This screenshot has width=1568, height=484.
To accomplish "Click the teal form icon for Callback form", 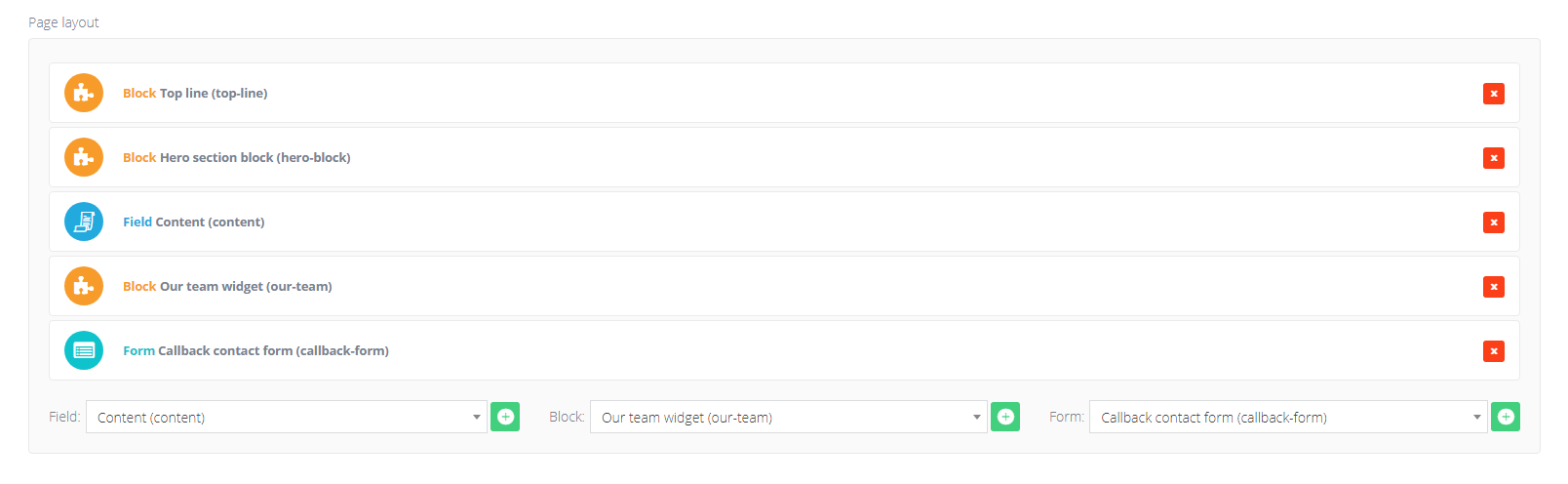I will (84, 351).
